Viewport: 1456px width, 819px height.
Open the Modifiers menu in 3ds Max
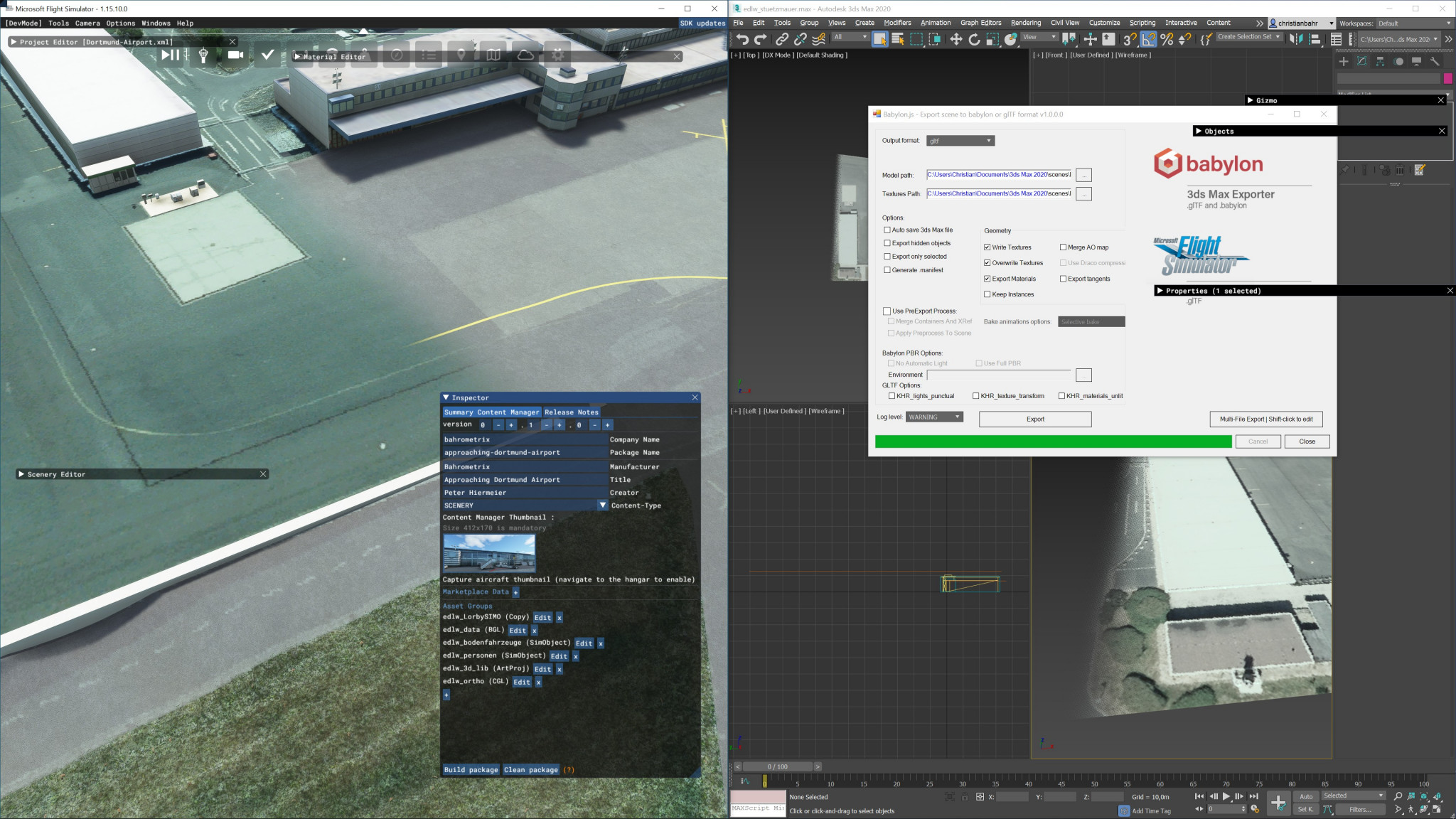(x=897, y=23)
